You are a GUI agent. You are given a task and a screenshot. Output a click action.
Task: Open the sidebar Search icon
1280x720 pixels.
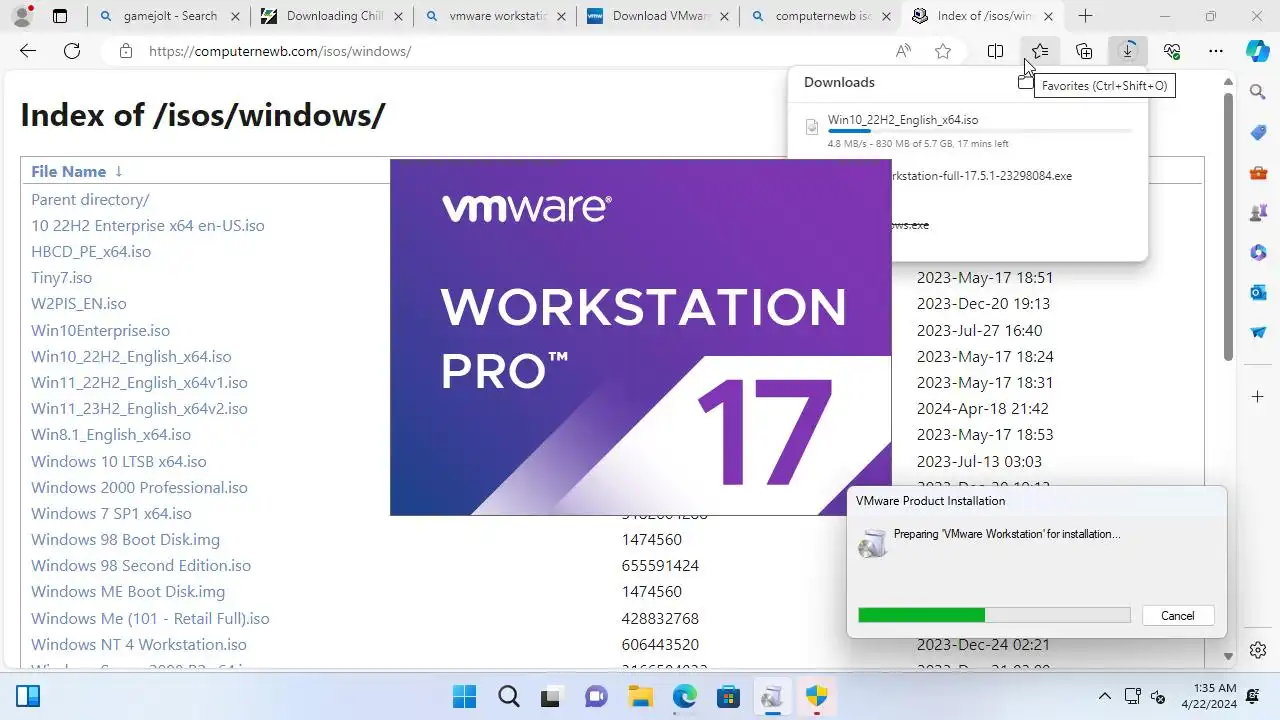pos(1258,92)
